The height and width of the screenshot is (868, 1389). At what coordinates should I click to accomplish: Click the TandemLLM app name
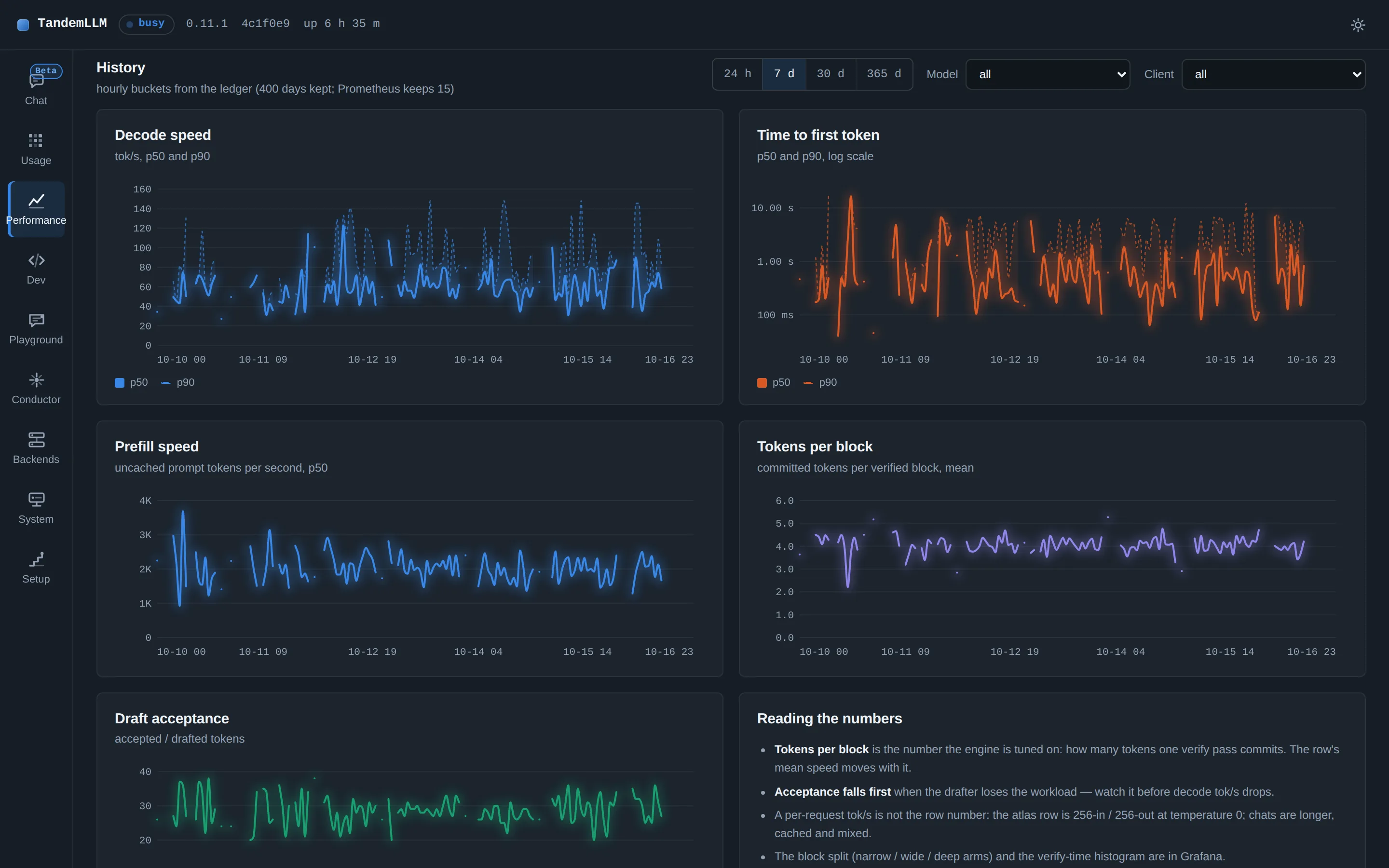72,24
